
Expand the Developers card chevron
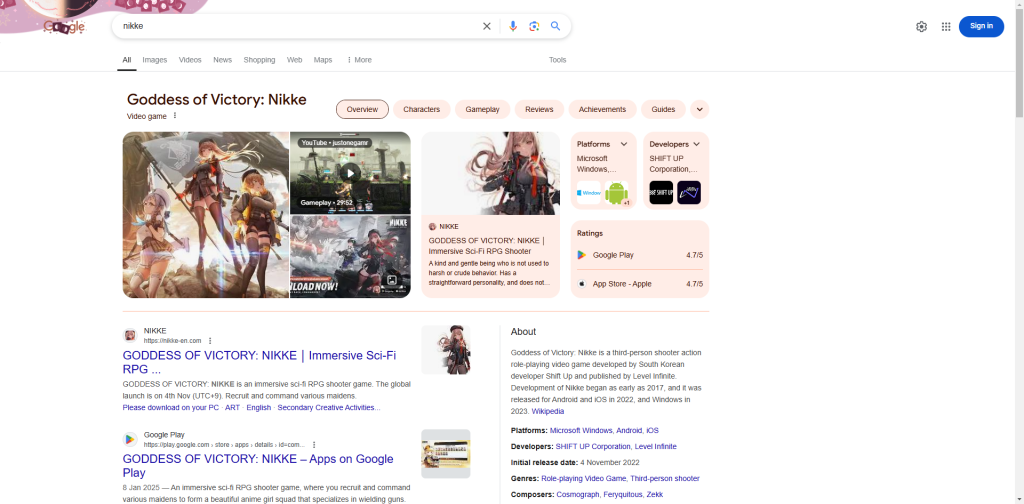pos(696,144)
